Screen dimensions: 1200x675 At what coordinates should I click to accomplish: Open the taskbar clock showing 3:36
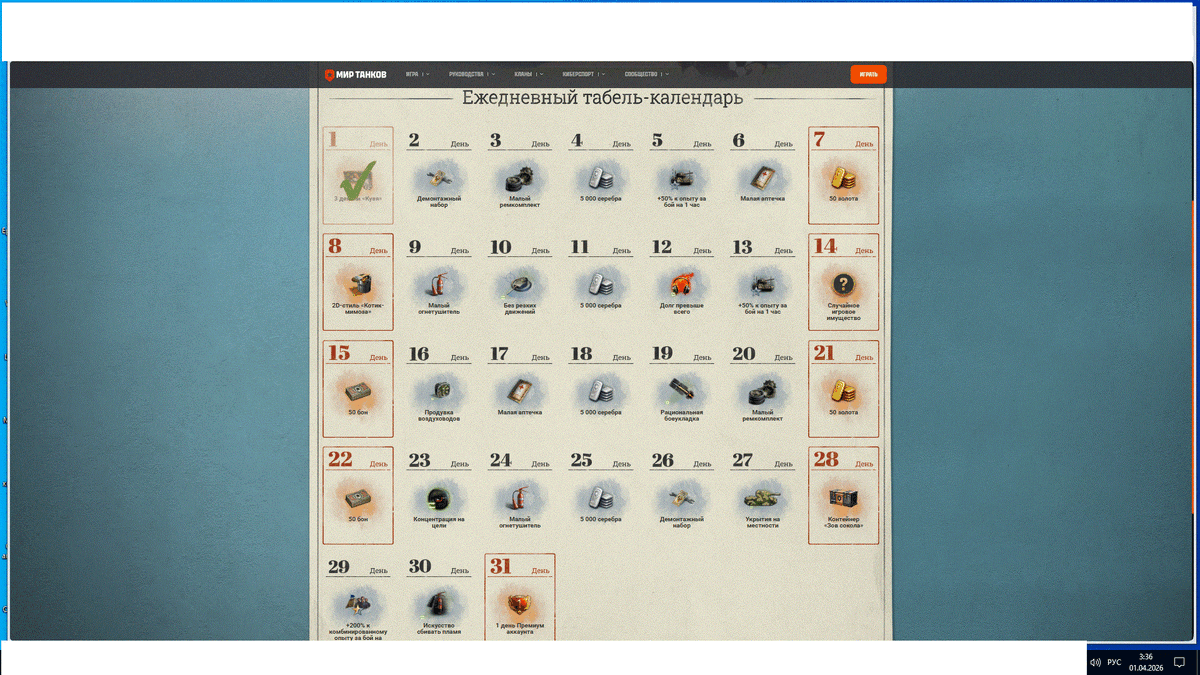1145,662
